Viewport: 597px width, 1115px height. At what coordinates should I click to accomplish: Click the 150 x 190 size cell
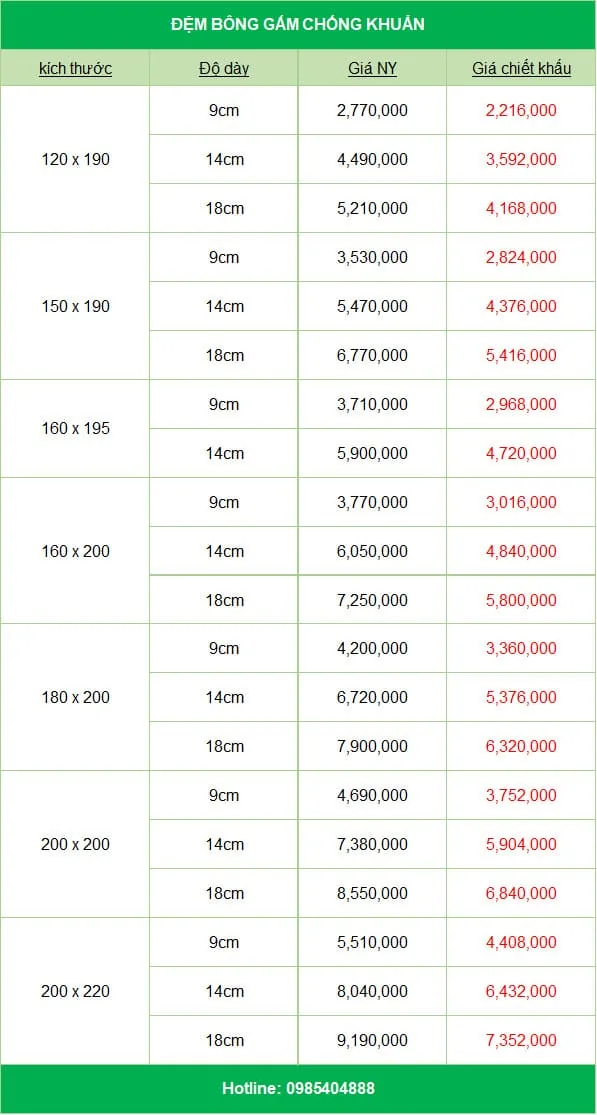click(75, 306)
